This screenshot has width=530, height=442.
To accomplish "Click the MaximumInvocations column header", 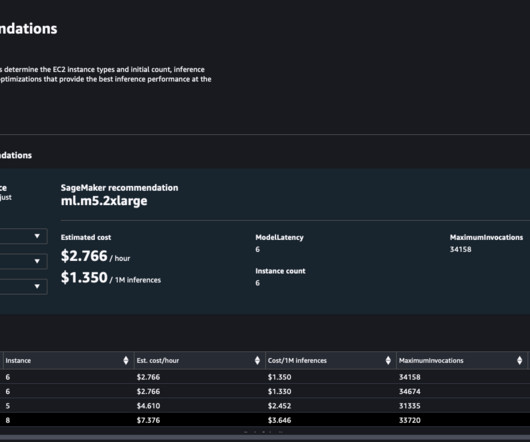I will (461, 361).
